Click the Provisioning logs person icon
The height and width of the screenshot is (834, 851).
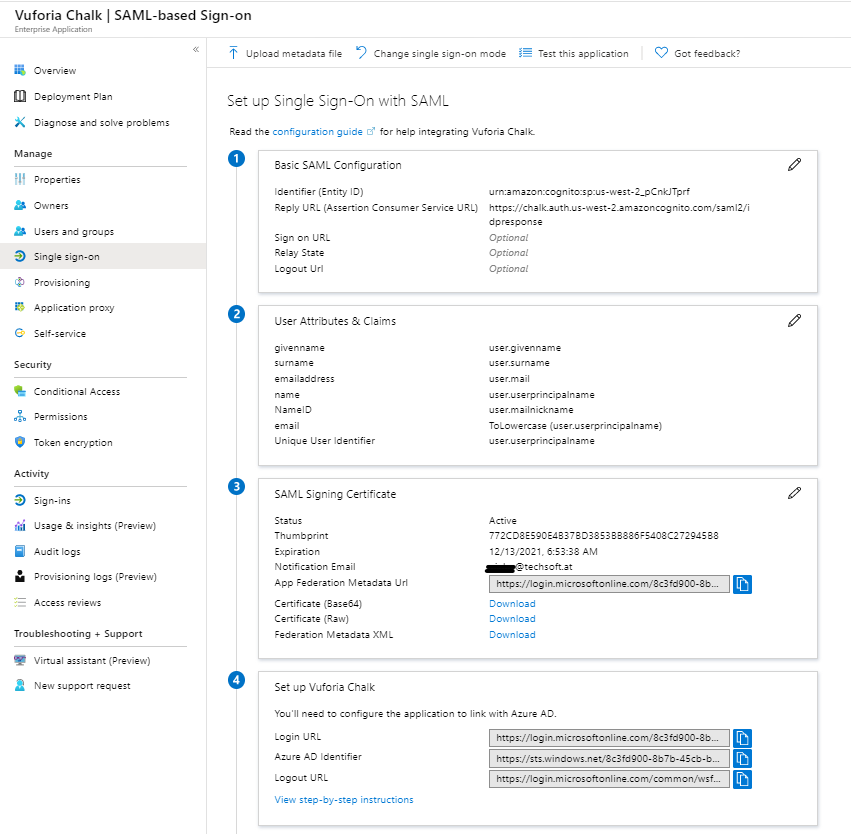20,576
